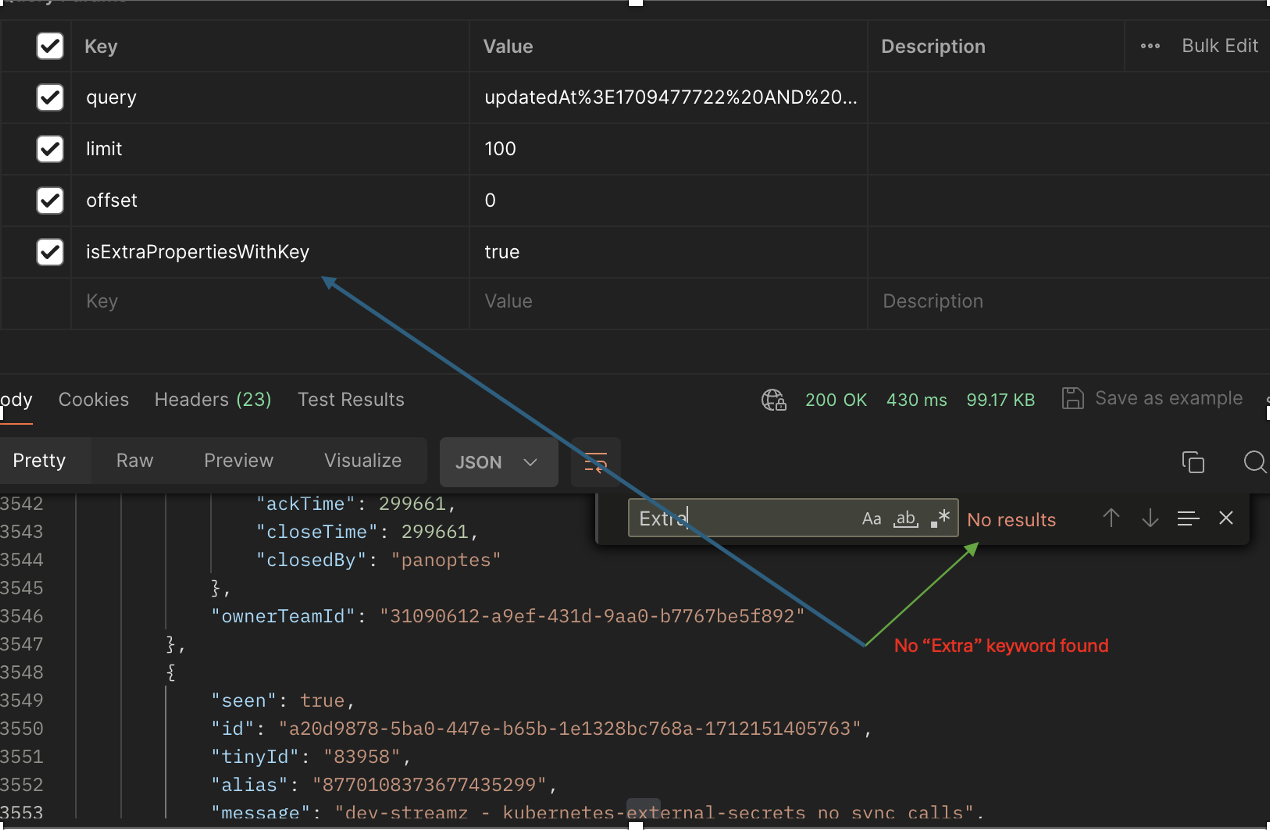The height and width of the screenshot is (830, 1270).
Task: Toggle Match Case (Aa) in find box
Action: coord(872,519)
